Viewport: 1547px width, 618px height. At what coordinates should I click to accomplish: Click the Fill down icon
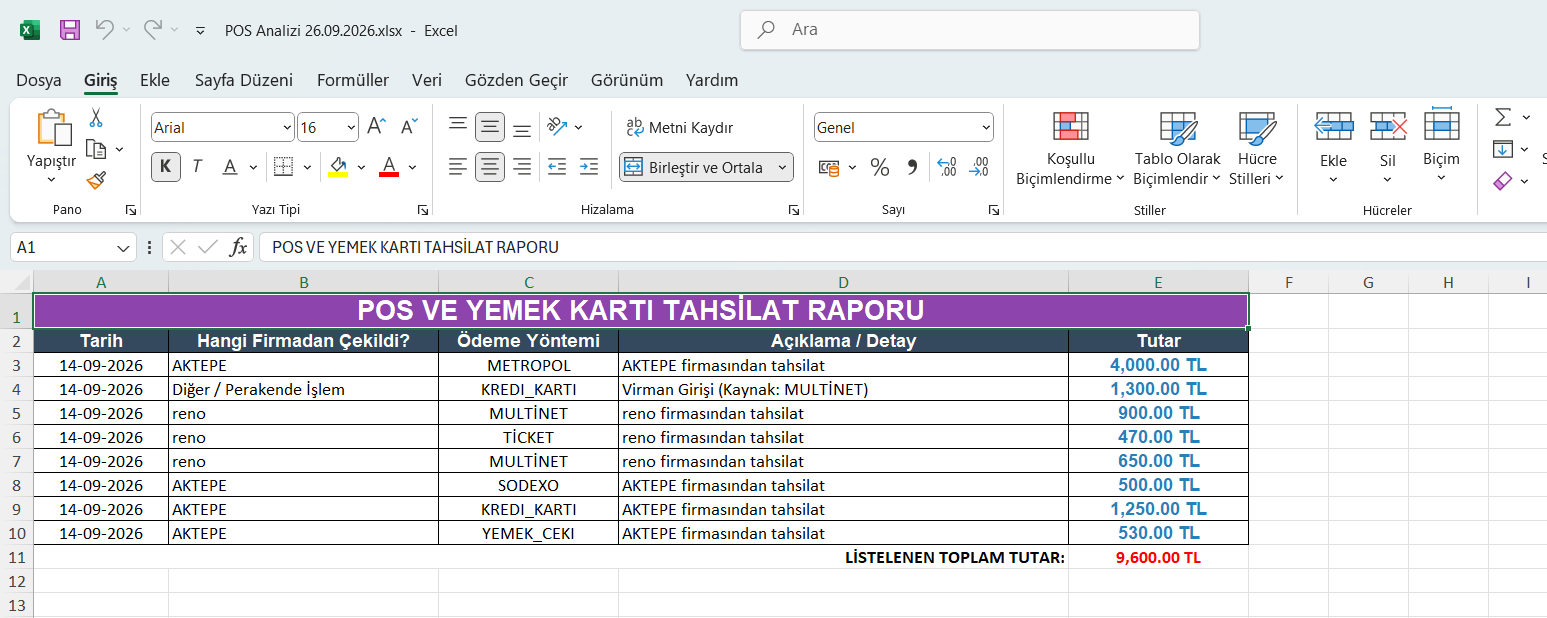tap(1502, 149)
